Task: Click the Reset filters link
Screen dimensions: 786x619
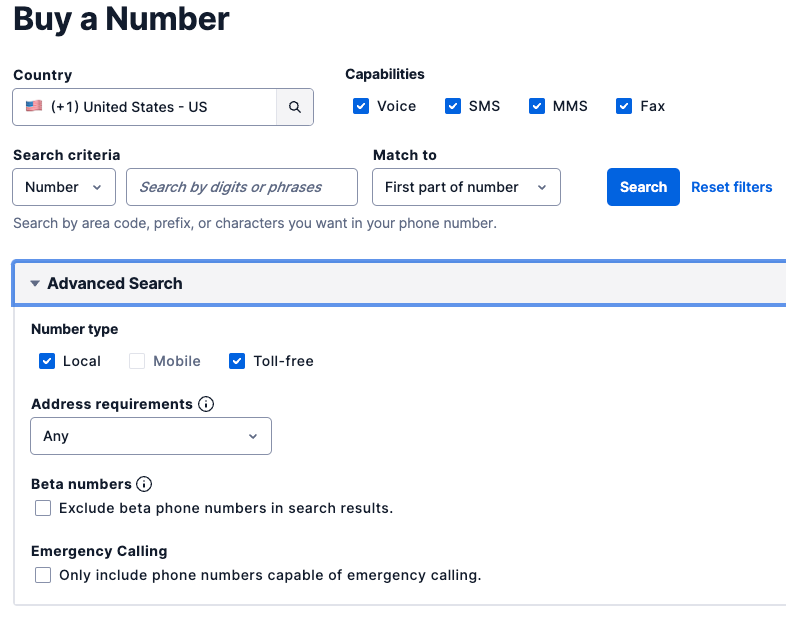Action: [731, 187]
